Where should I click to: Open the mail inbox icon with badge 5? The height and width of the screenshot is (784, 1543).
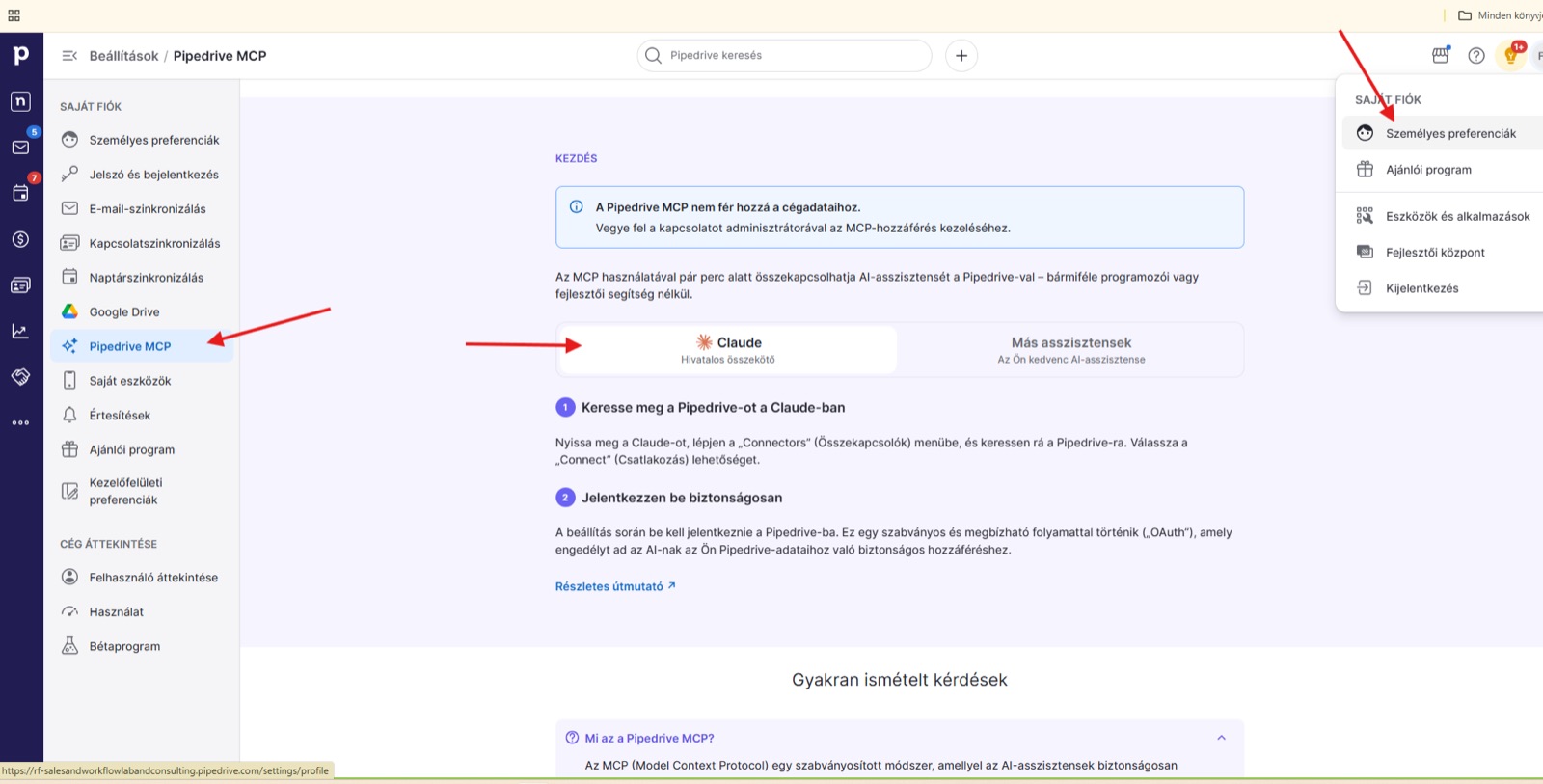click(x=20, y=148)
